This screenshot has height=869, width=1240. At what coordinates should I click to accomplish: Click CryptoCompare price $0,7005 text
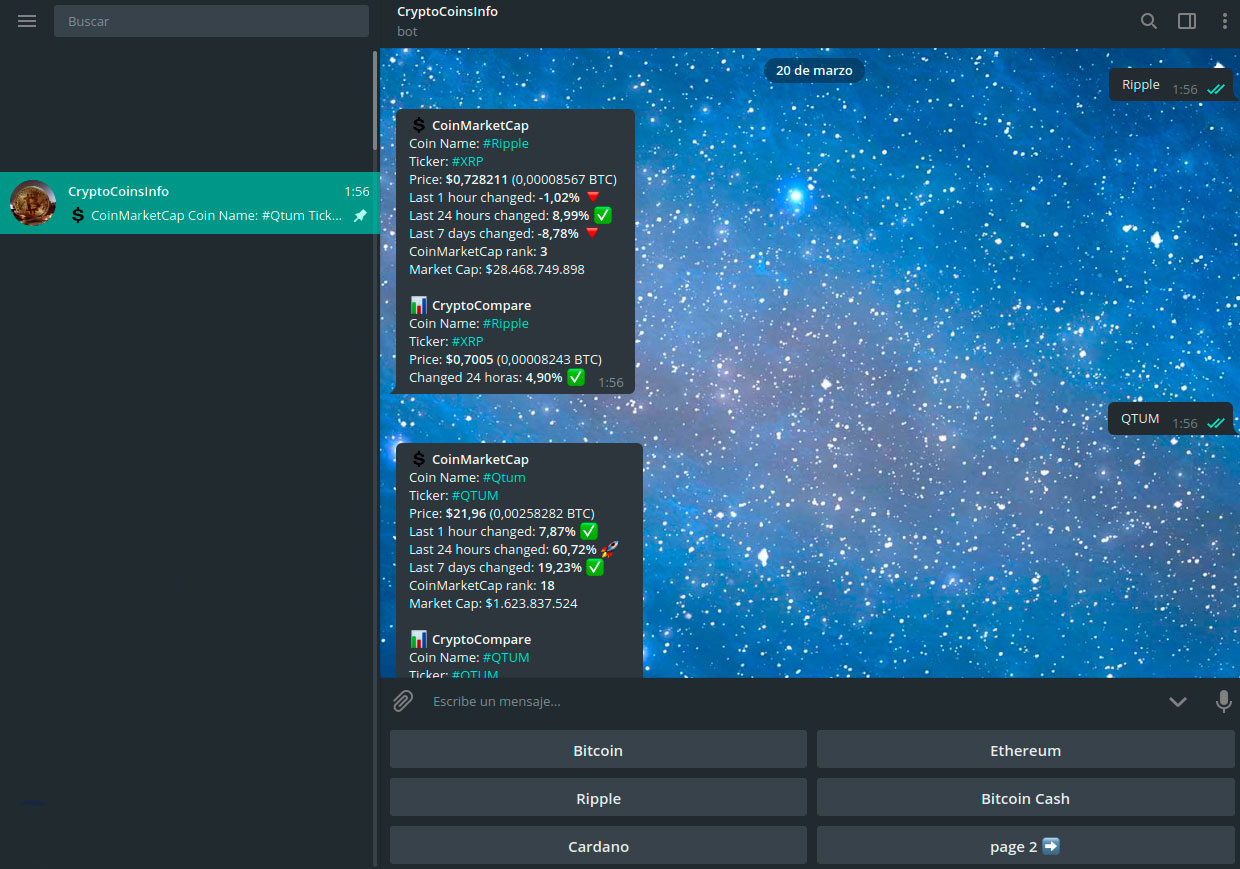pyautogui.click(x=470, y=360)
